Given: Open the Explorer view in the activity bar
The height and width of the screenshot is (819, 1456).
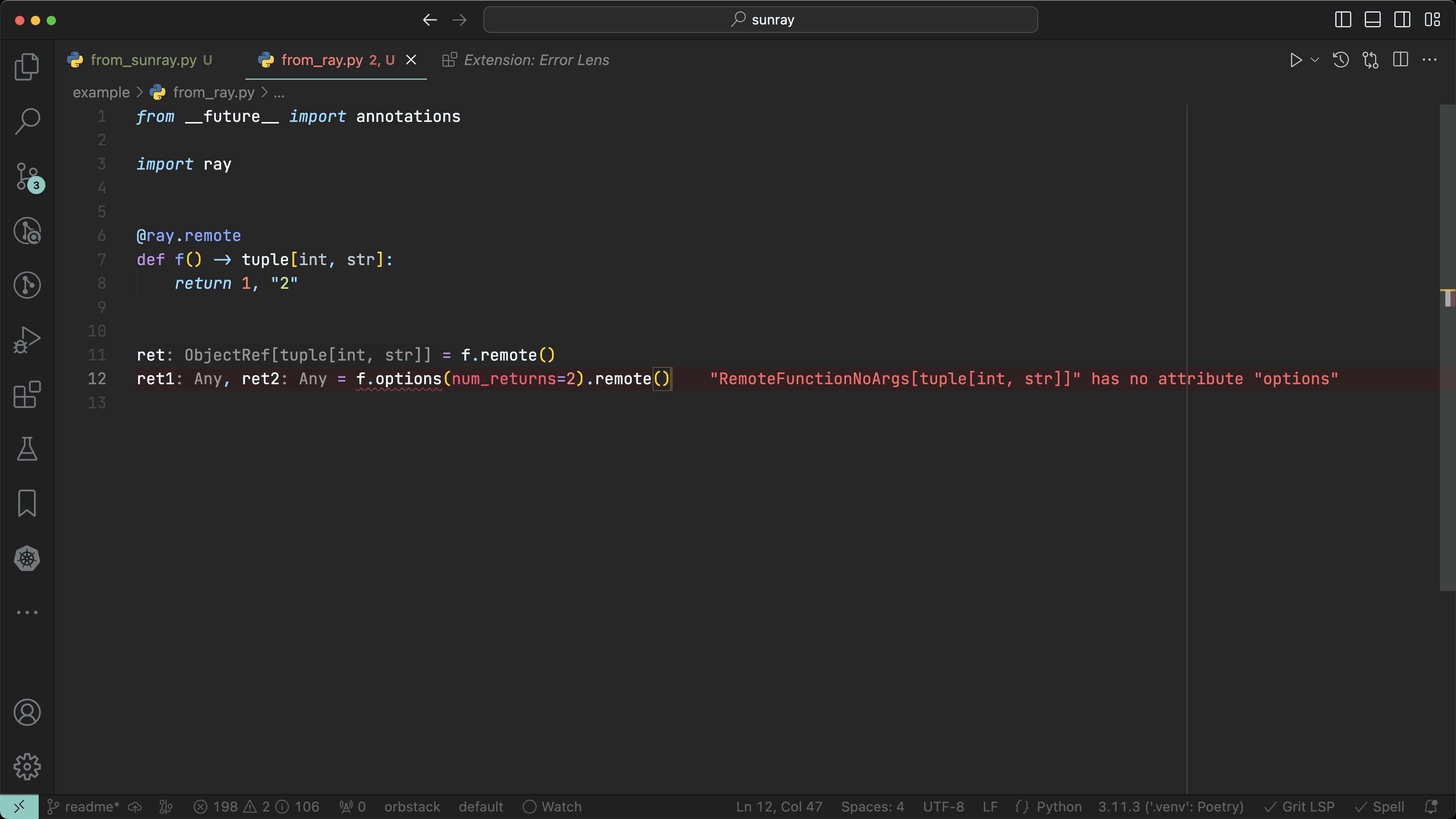Looking at the screenshot, I should (x=26, y=67).
